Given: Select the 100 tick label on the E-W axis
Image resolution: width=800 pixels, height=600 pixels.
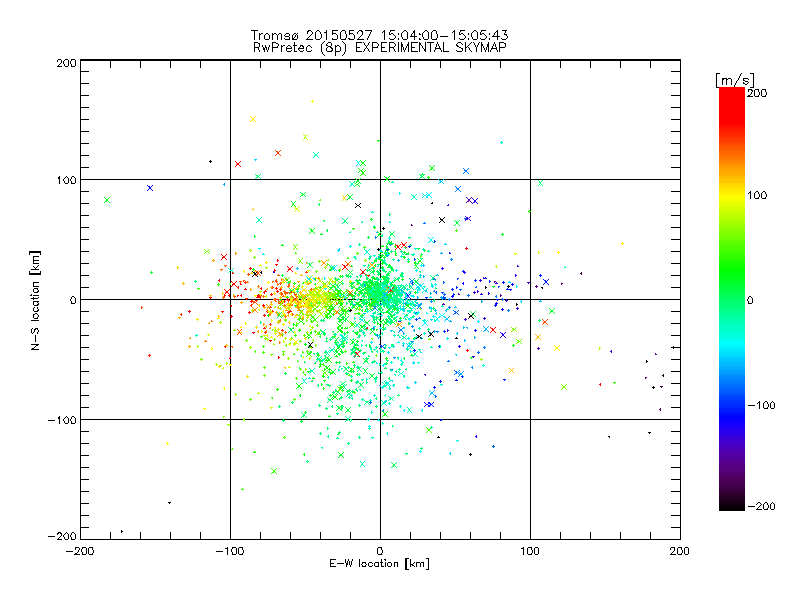Looking at the screenshot, I should pos(530,551).
